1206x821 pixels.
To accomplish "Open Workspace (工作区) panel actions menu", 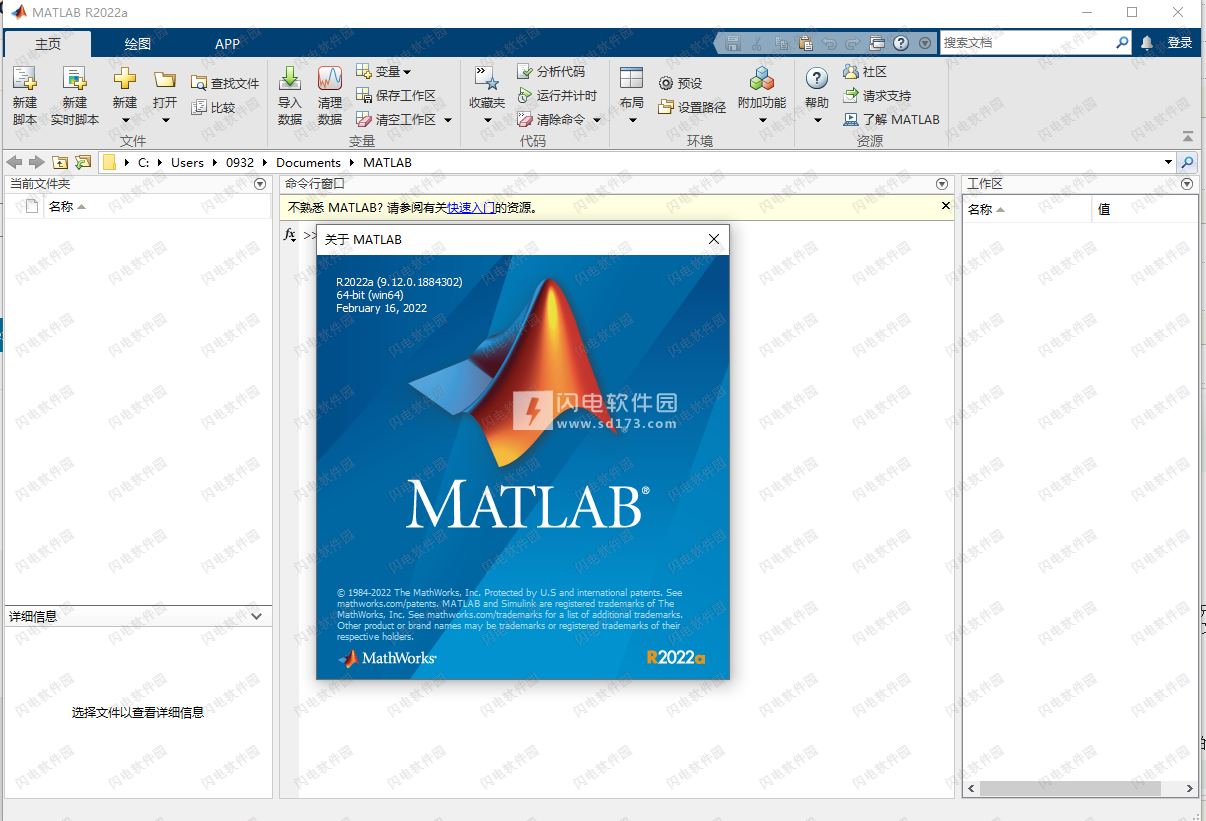I will tap(1187, 184).
